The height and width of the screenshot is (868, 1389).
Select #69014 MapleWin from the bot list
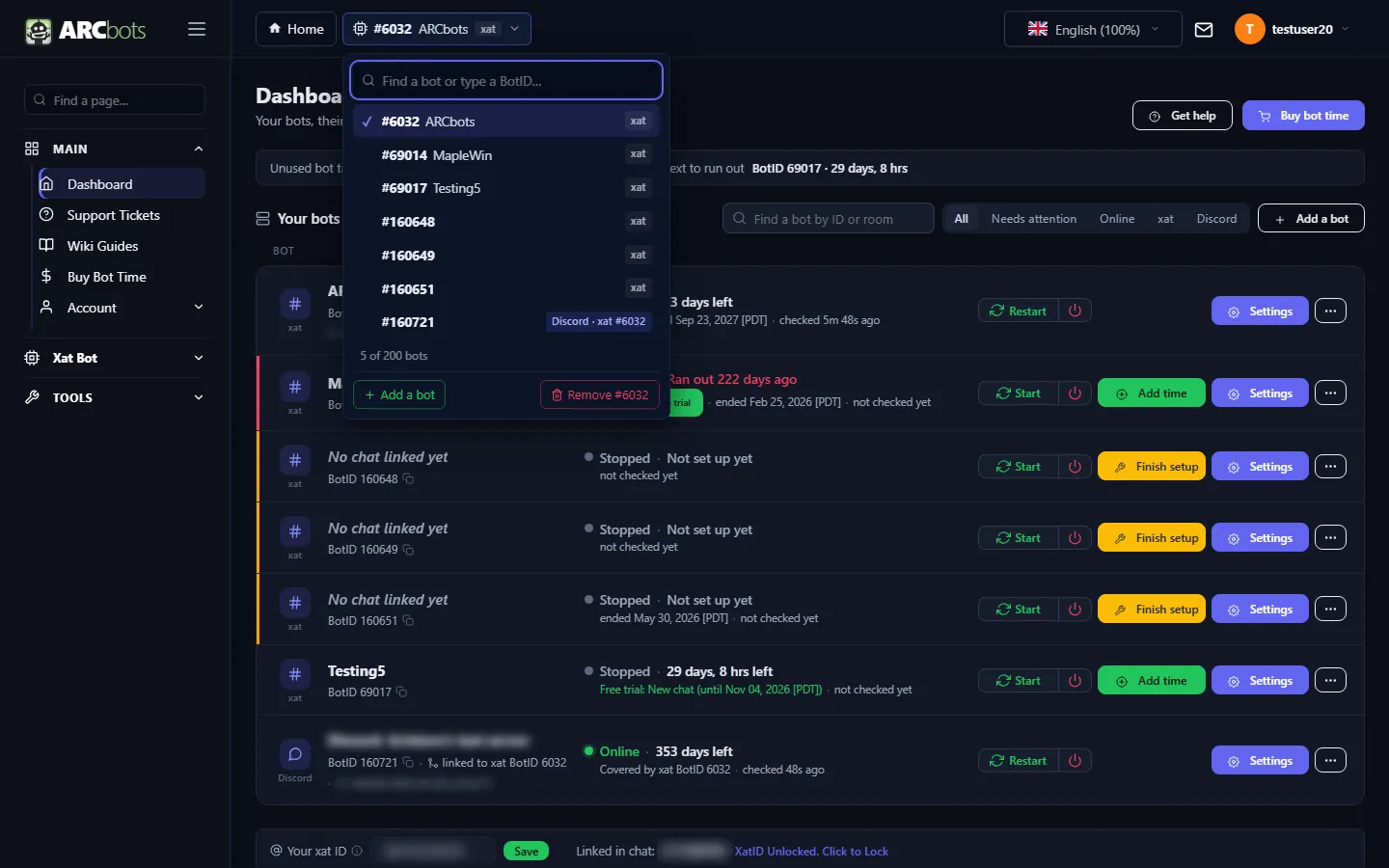coord(506,155)
